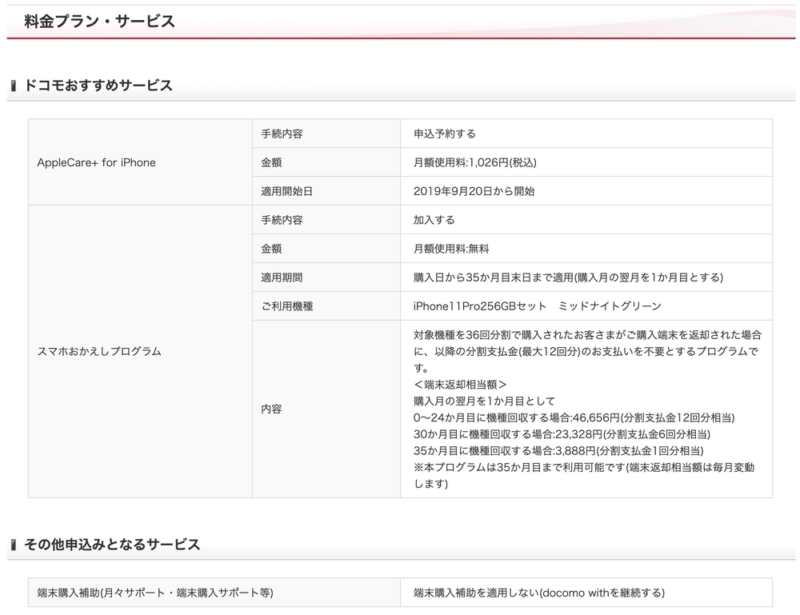Click the ＜端末返却相当額＞ line
This screenshot has width=800, height=615.
460,384
